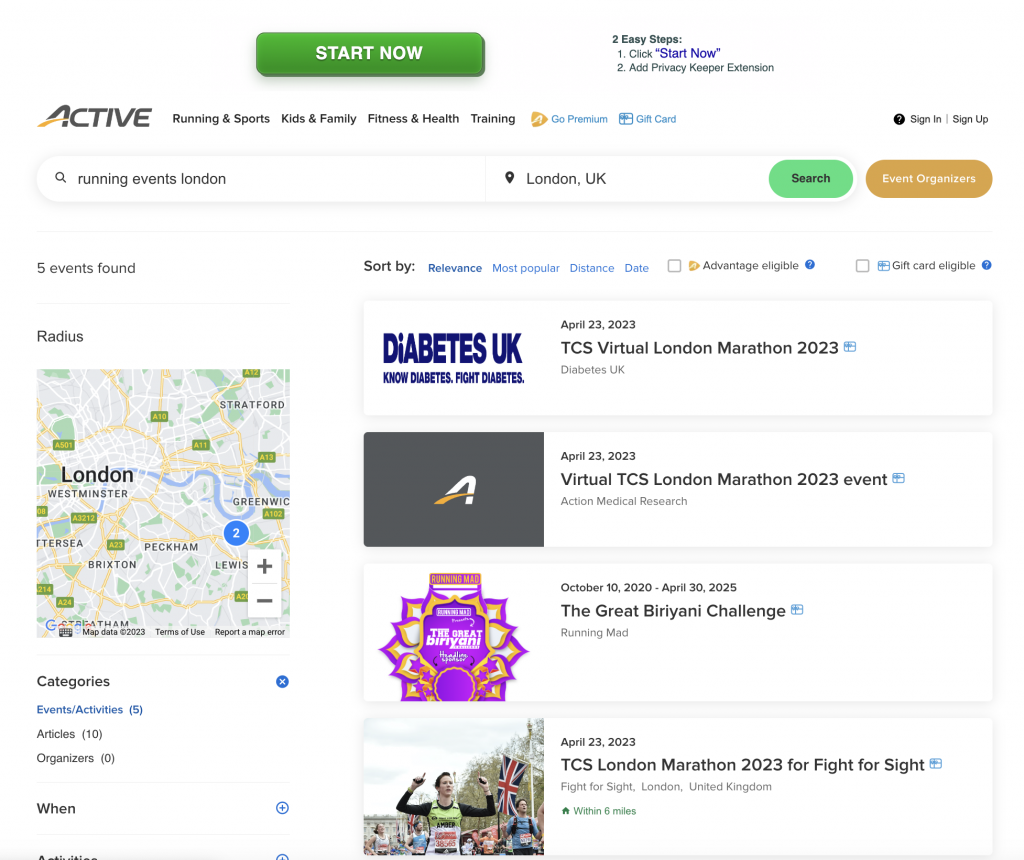Open Advantage eligible help tooltip icon
The height and width of the screenshot is (860, 1024).
[x=810, y=264]
